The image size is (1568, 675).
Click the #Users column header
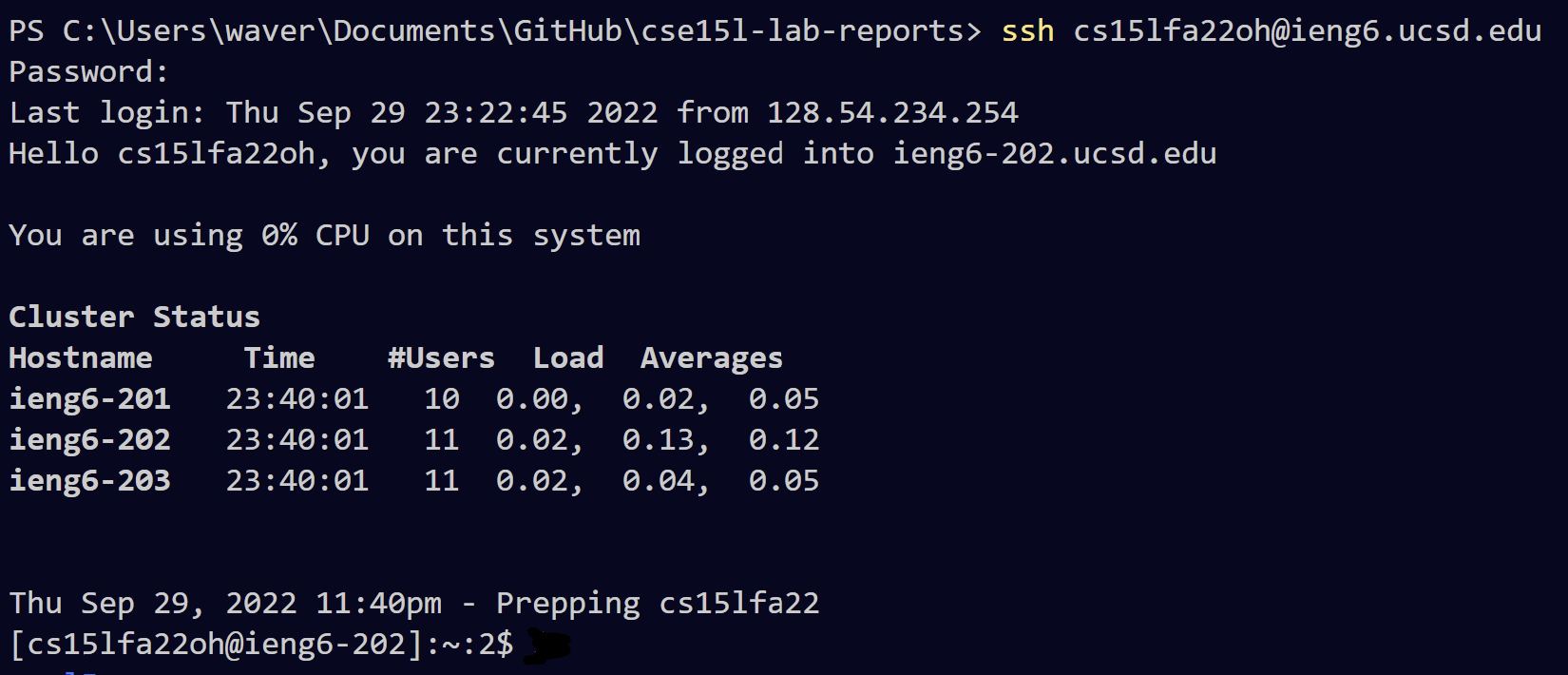441,358
